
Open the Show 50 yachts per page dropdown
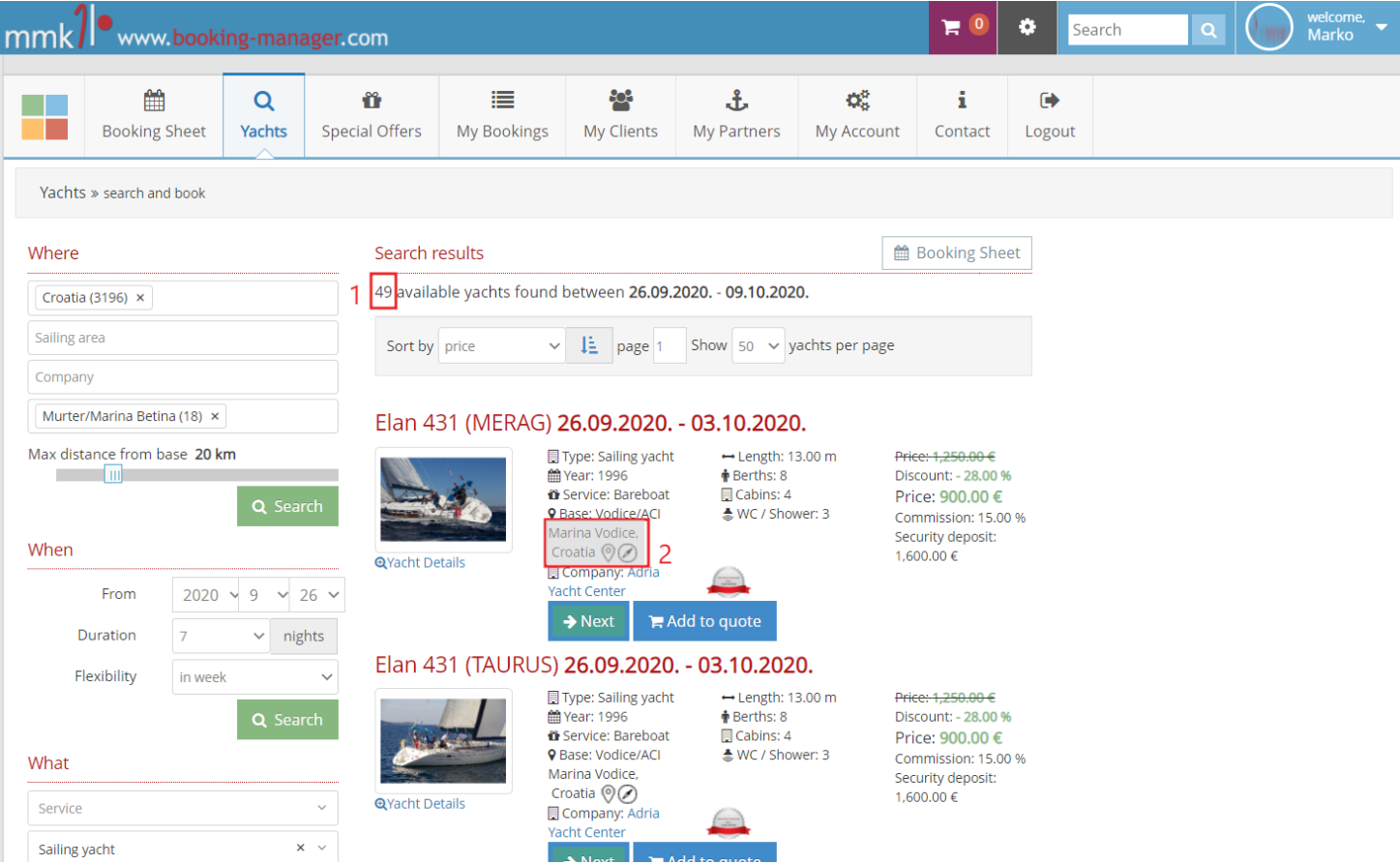pos(758,345)
